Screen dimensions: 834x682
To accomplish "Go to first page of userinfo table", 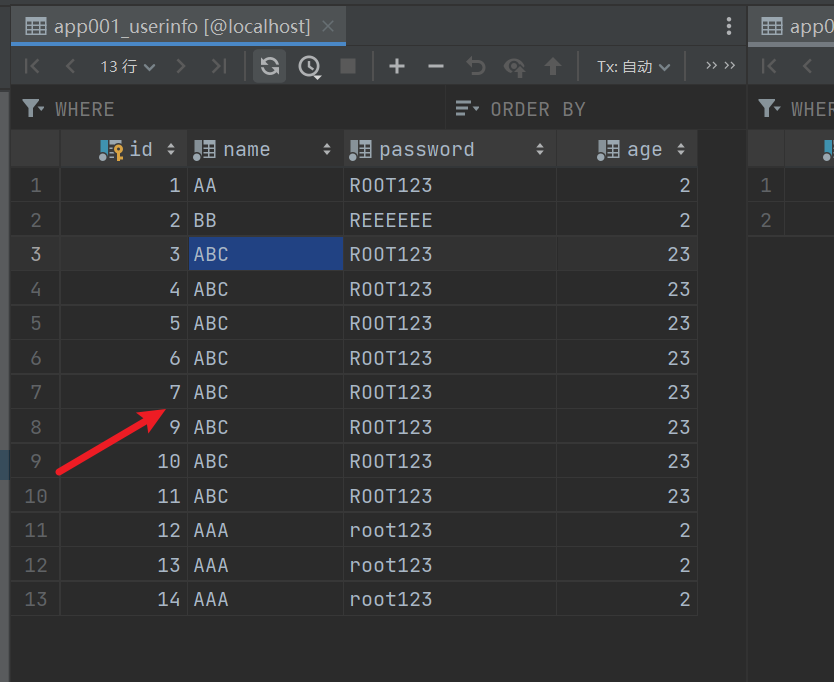I will tap(32, 66).
